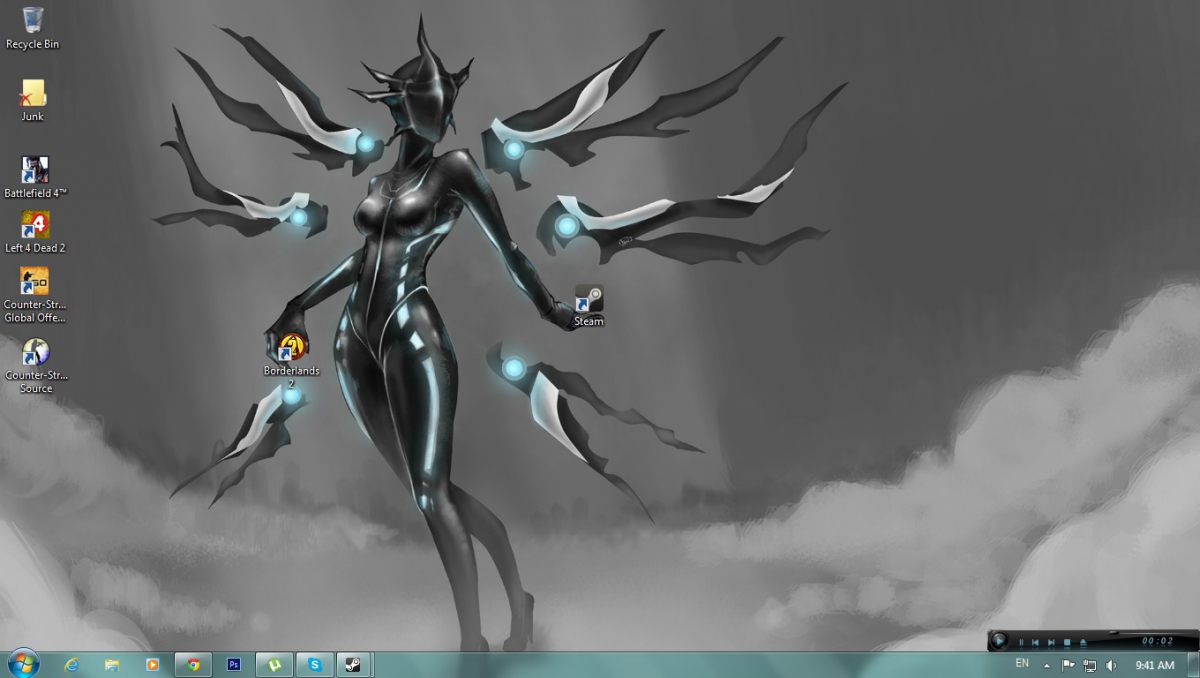Click the Show desktop button
This screenshot has height=678, width=1200.
1193,665
